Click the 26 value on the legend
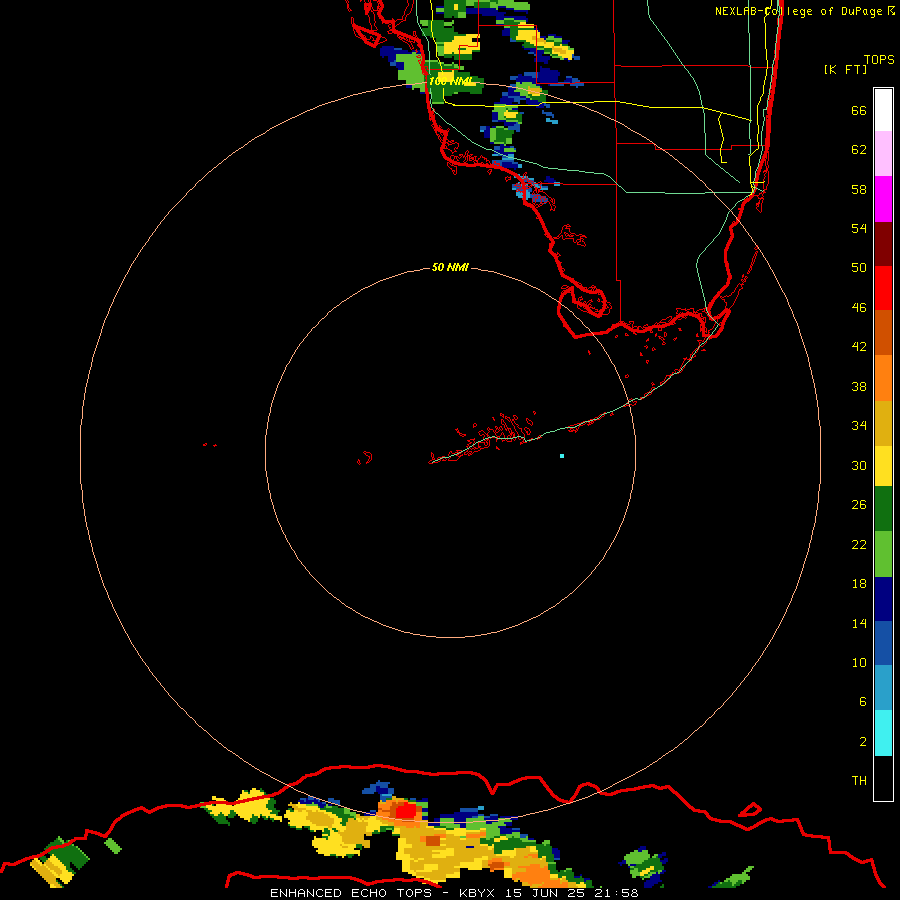The image size is (900, 900). pos(859,505)
